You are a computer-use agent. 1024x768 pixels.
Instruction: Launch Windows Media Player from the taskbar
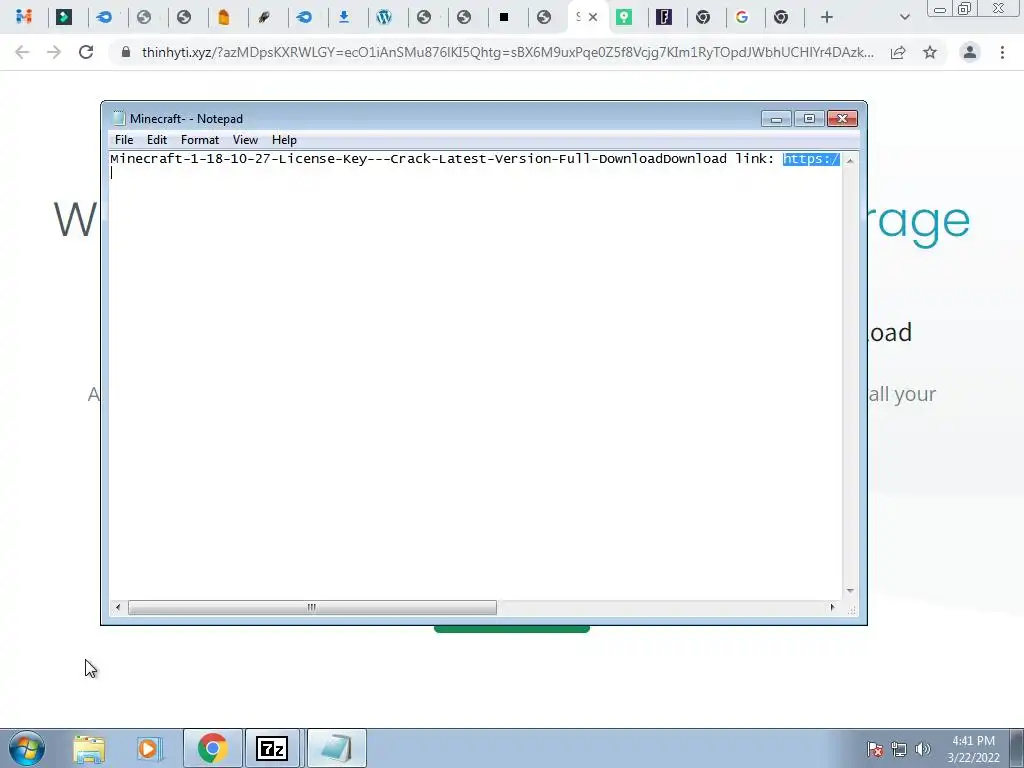point(149,748)
